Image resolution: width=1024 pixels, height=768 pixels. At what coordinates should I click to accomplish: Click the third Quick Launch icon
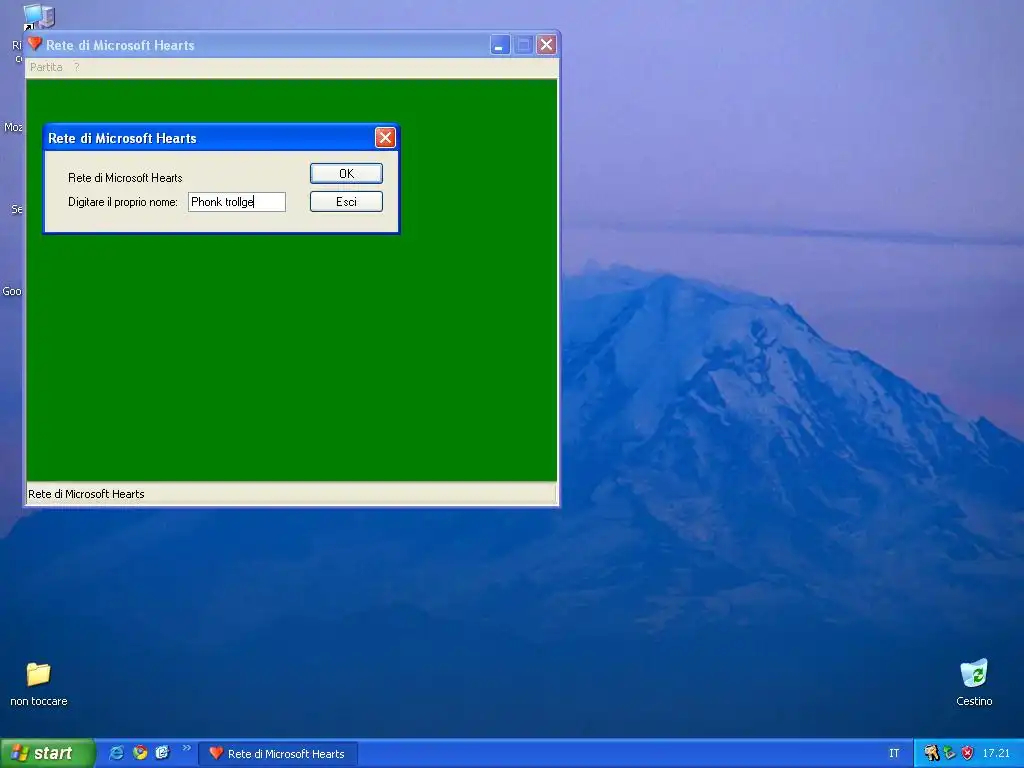(163, 753)
